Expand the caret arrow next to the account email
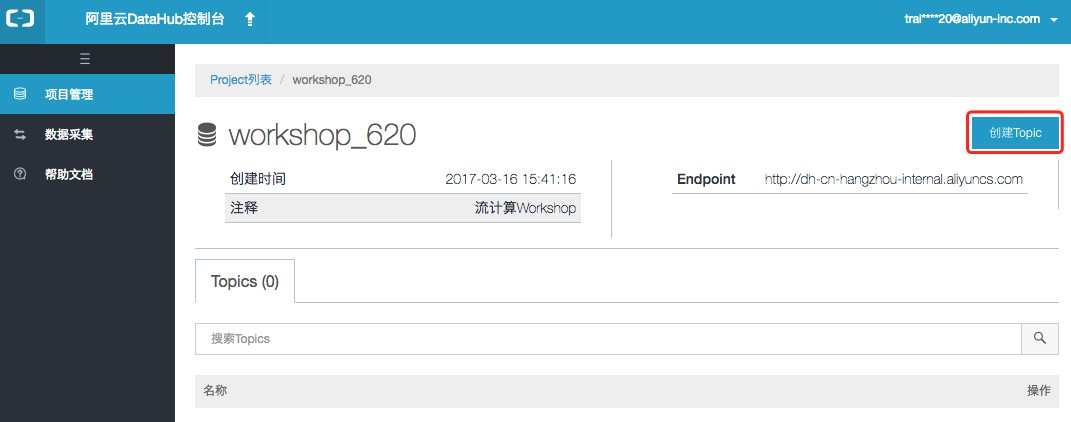Image resolution: width=1071 pixels, height=422 pixels. pos(1054,20)
